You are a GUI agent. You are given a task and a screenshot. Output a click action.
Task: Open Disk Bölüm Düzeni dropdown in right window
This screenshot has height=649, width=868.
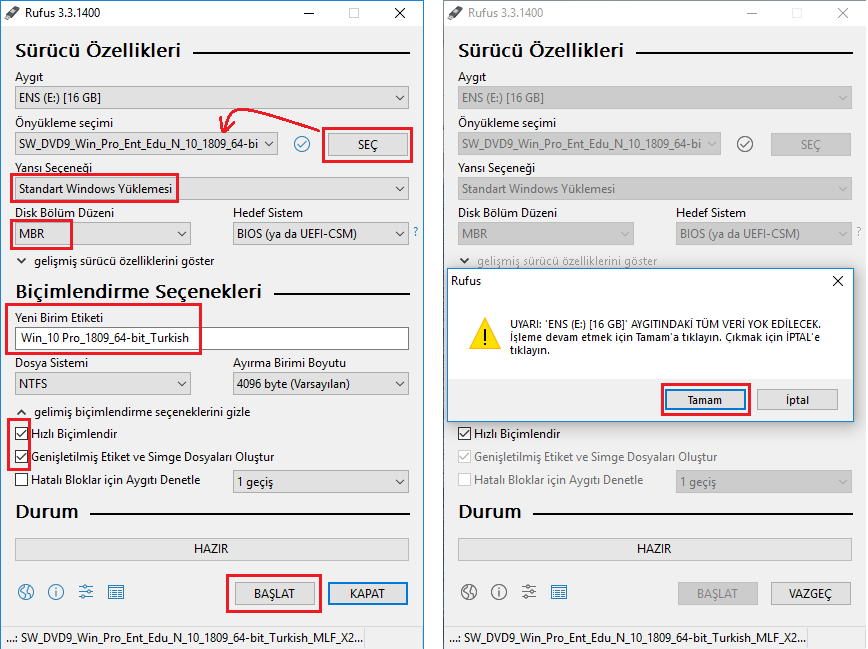pos(546,234)
